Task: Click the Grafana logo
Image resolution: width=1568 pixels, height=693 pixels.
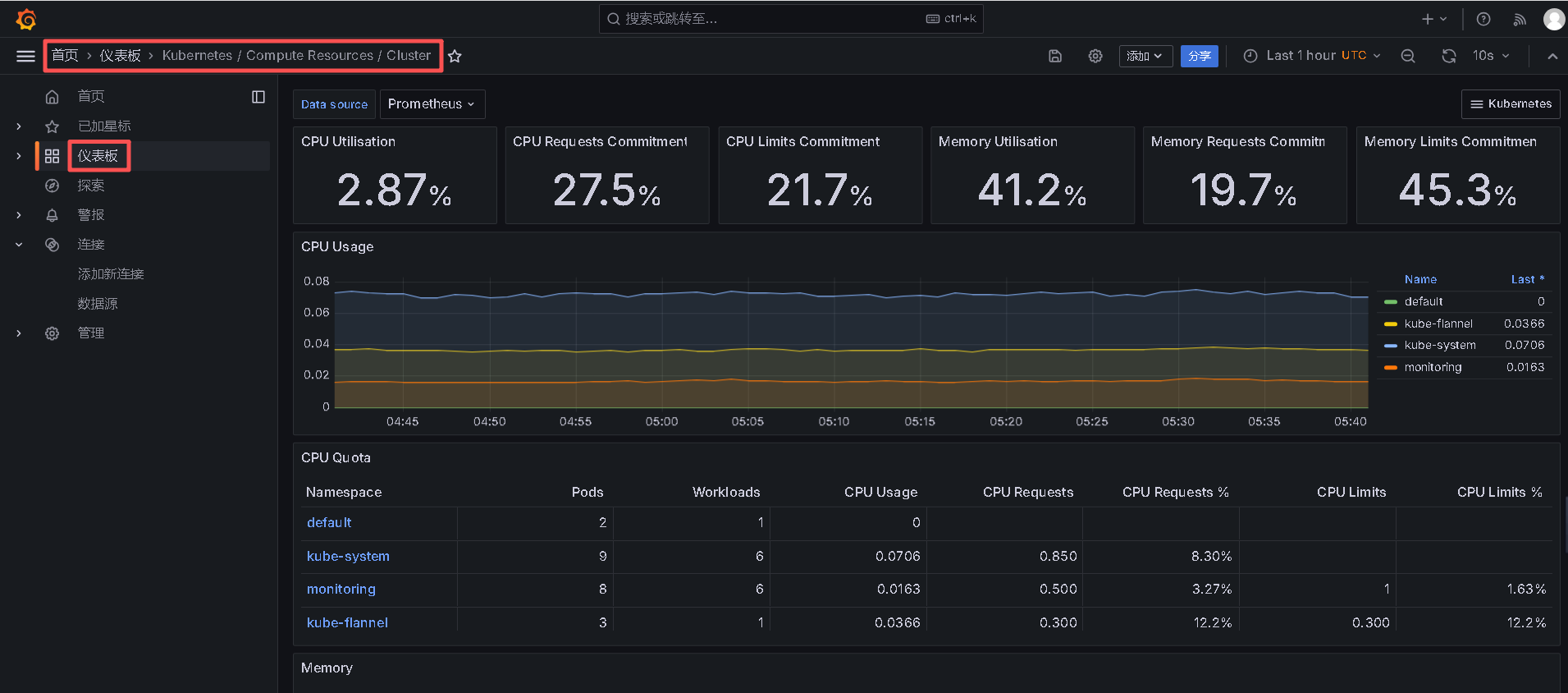Action: click(x=26, y=19)
